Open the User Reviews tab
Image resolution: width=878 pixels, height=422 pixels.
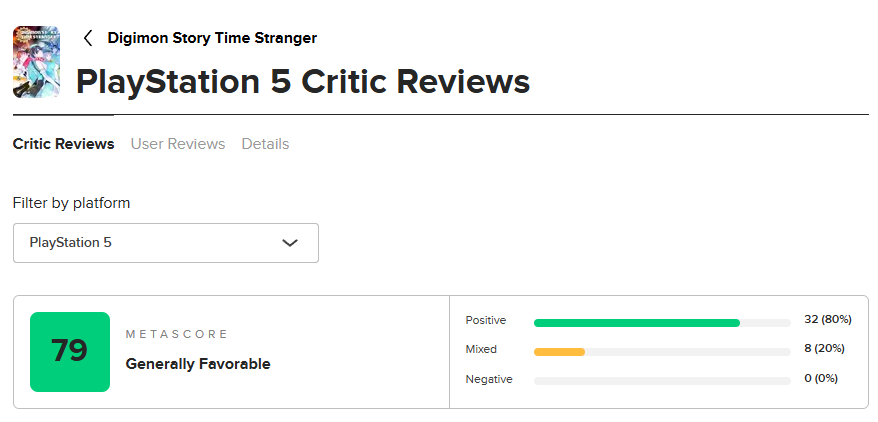click(x=178, y=144)
